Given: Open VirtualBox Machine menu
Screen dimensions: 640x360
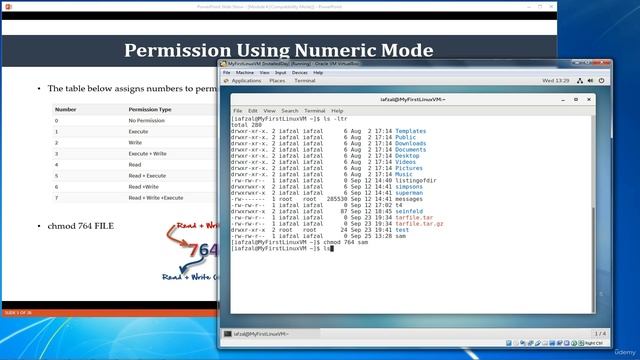Looking at the screenshot, I should click(245, 72).
